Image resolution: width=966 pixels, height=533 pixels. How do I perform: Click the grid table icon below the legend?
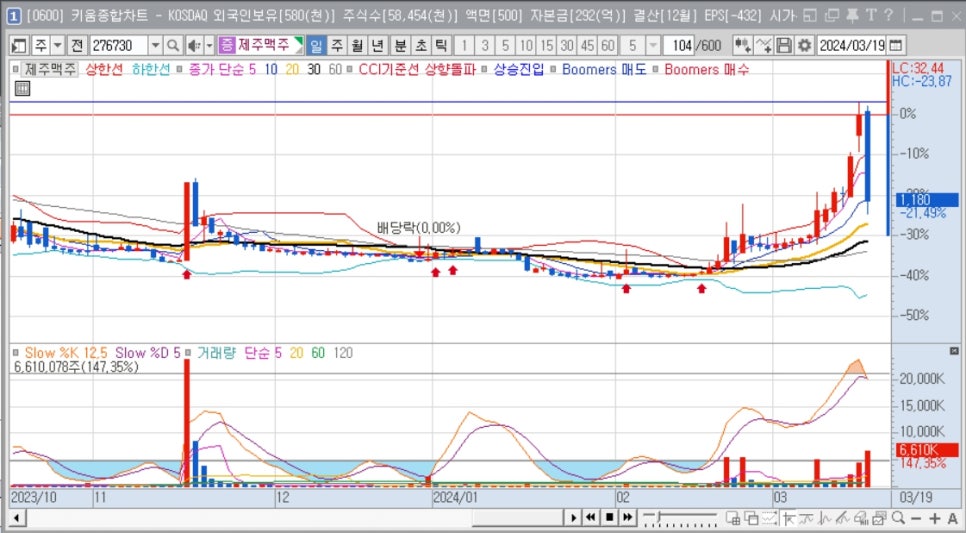pyautogui.click(x=22, y=89)
